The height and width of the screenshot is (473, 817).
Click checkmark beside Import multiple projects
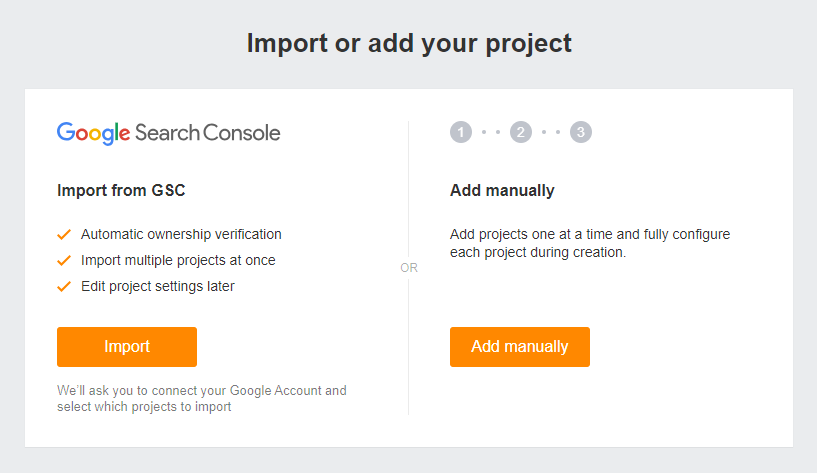coord(64,260)
